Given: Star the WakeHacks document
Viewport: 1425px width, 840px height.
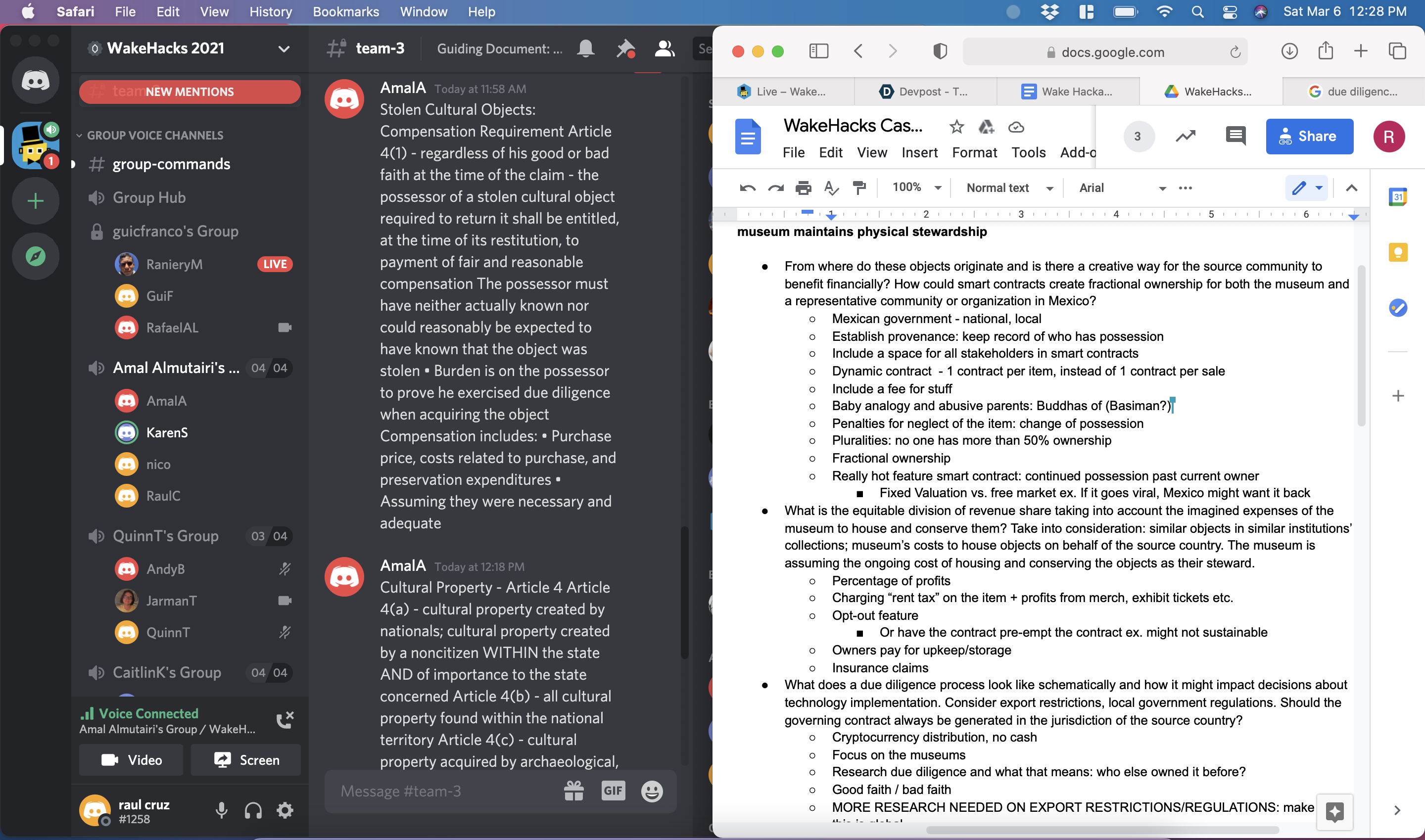Looking at the screenshot, I should tap(956, 127).
